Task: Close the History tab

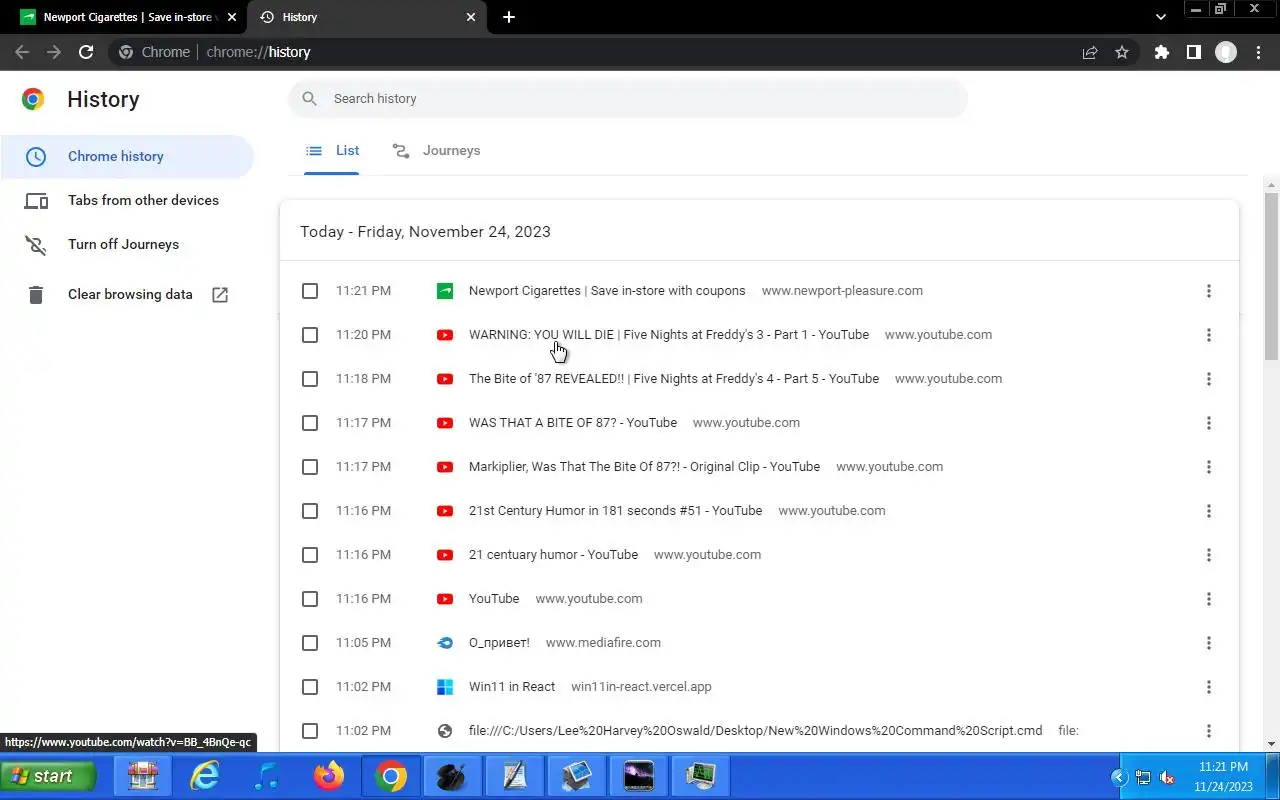Action: (471, 17)
